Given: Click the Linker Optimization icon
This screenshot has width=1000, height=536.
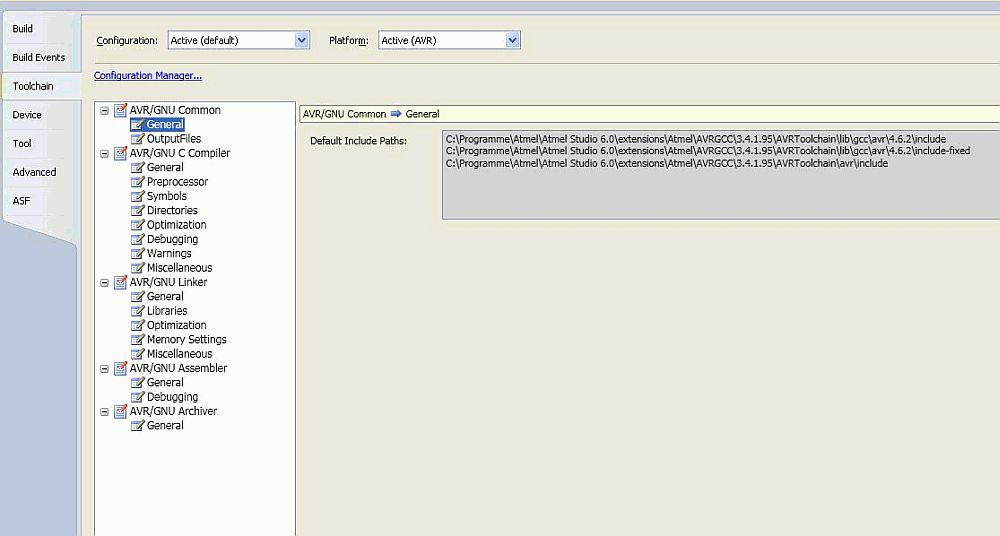Looking at the screenshot, I should coord(137,325).
